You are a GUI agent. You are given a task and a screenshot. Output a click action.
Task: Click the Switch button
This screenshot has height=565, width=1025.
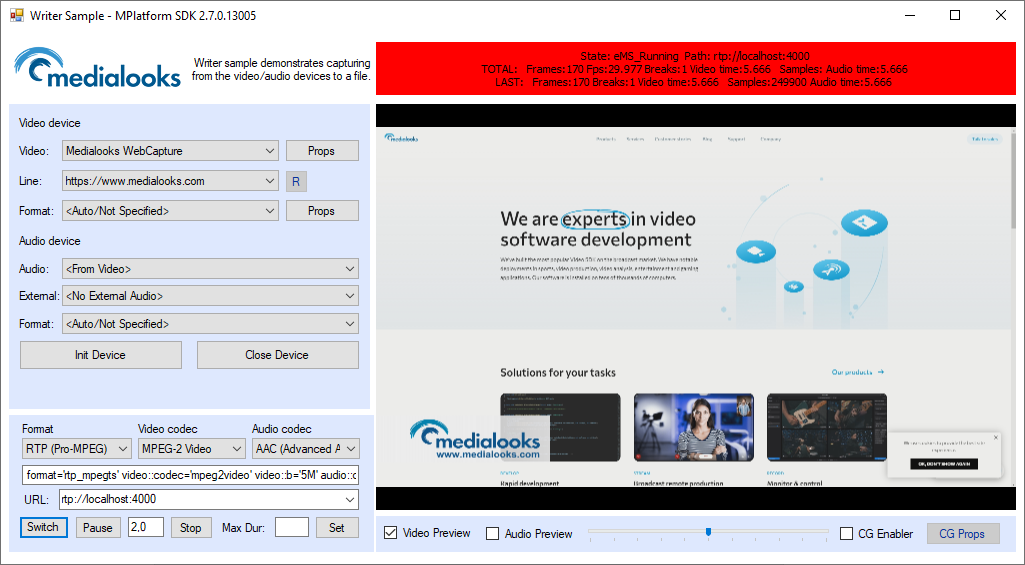(x=43, y=527)
